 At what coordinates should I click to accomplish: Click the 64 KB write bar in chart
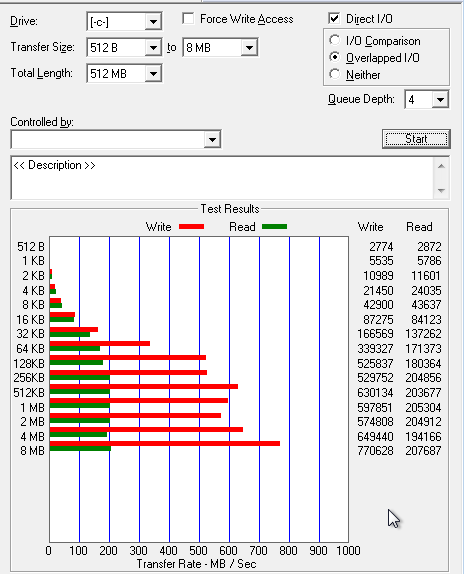coord(100,343)
